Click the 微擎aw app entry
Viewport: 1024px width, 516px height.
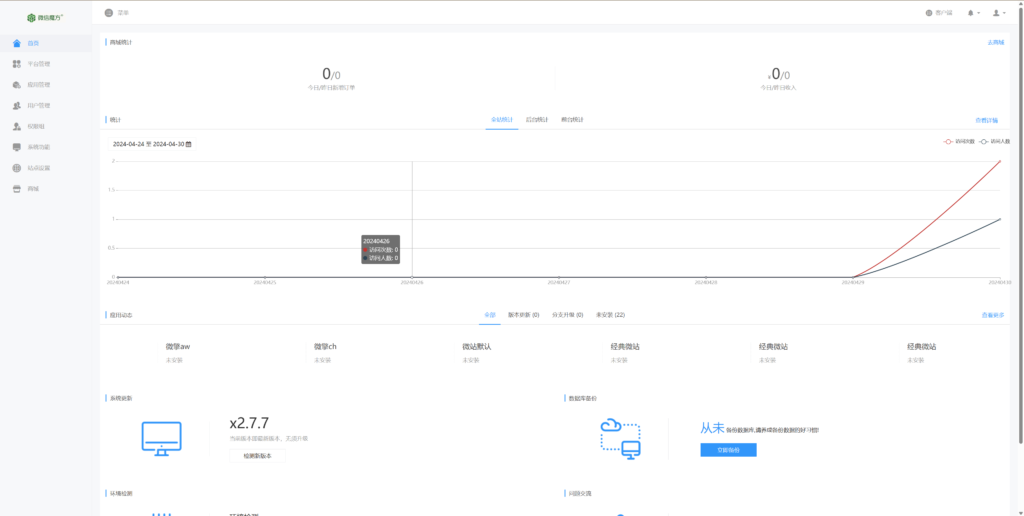pyautogui.click(x=178, y=347)
